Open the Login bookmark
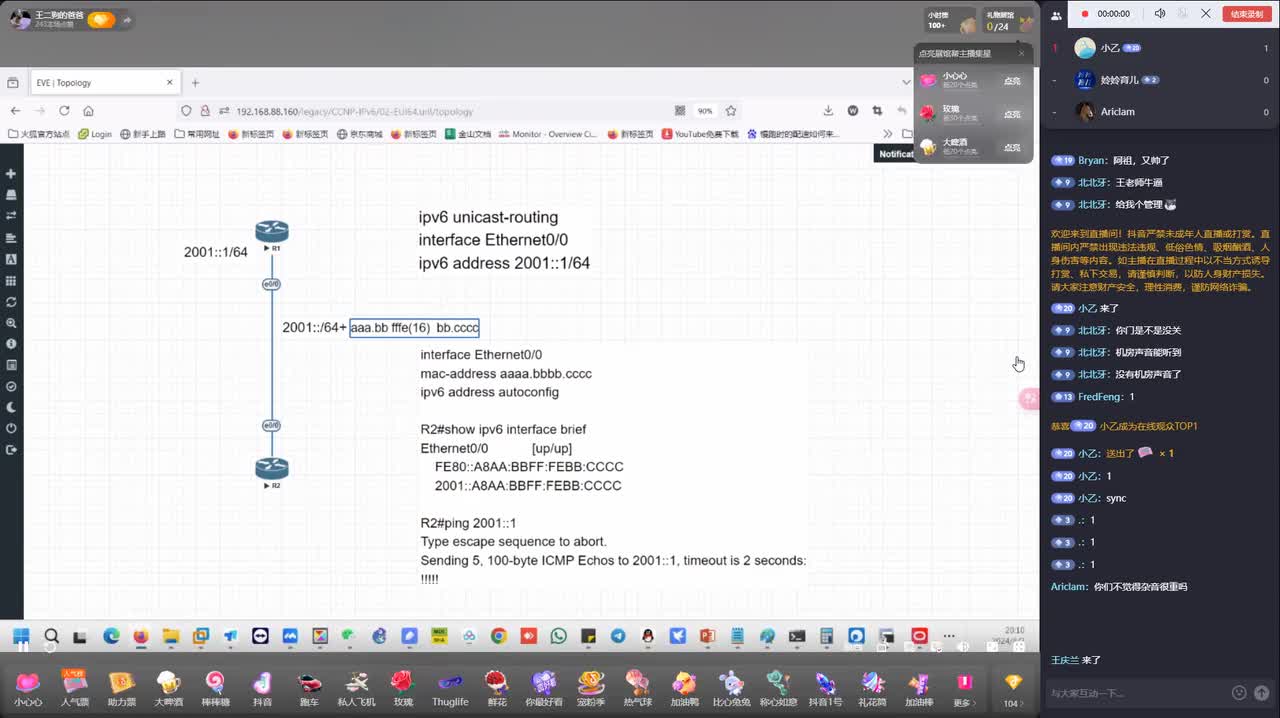 pyautogui.click(x=95, y=134)
